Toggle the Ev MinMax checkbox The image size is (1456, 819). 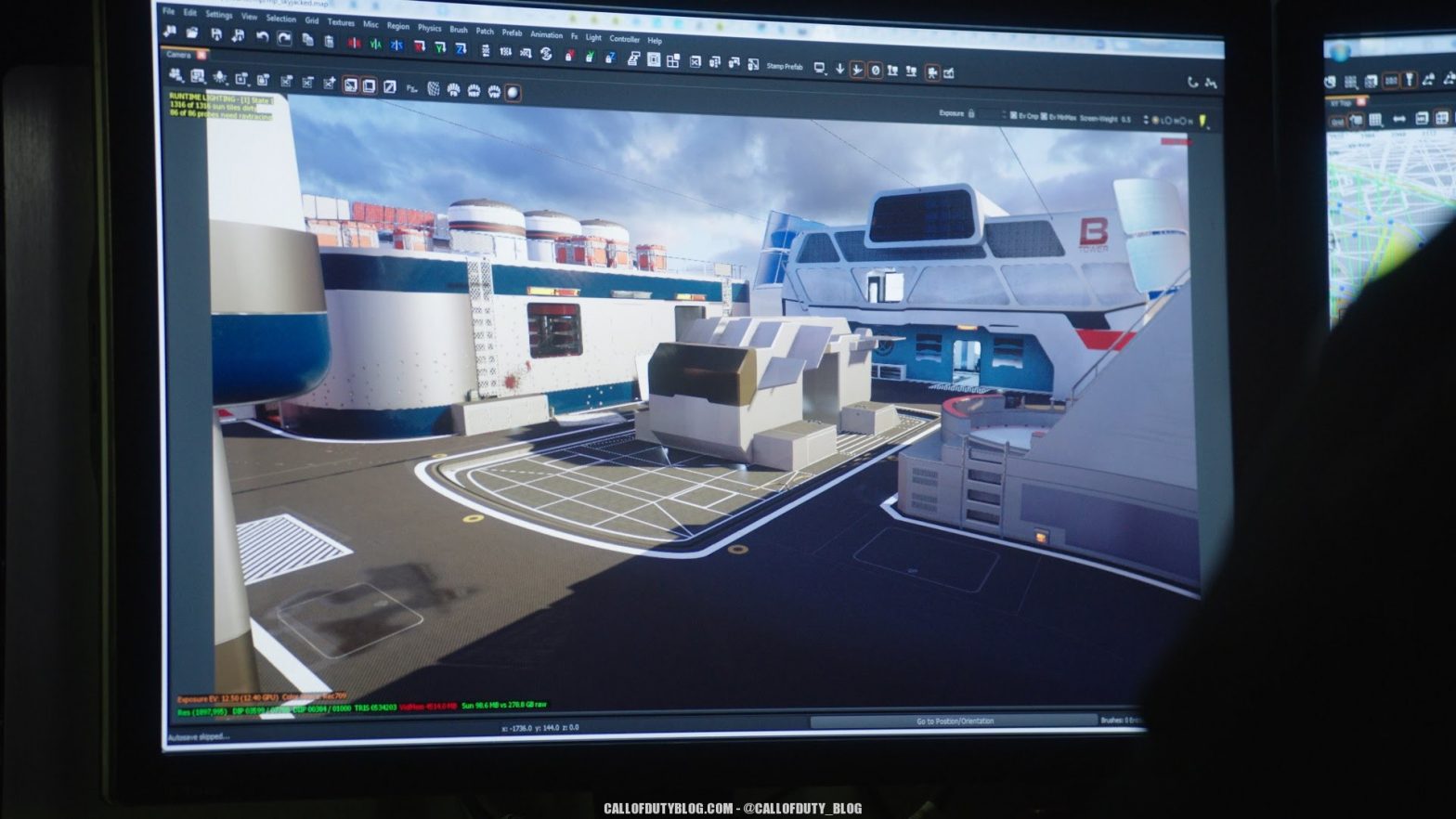[1044, 116]
